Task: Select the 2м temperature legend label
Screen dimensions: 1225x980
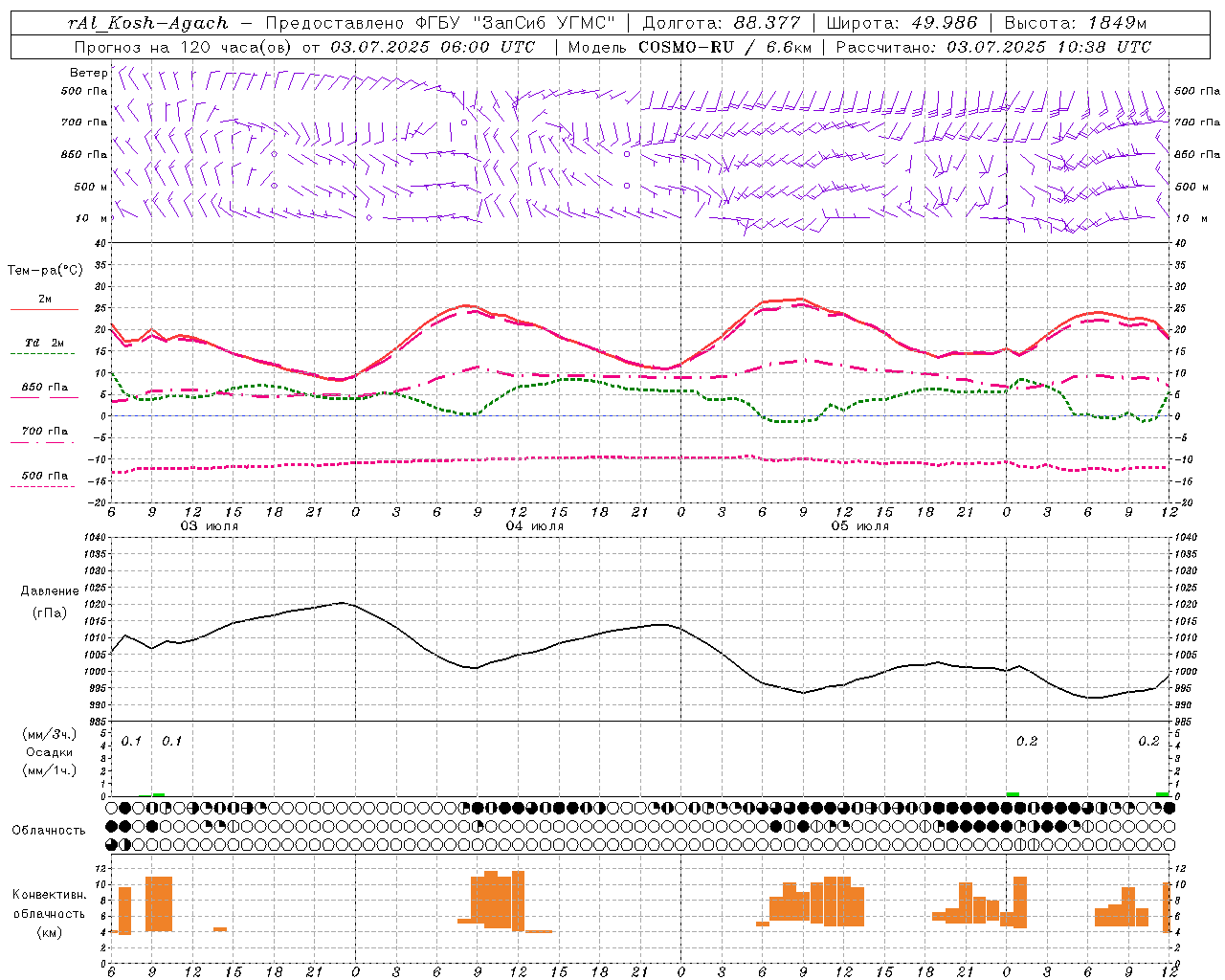Action: [x=45, y=299]
